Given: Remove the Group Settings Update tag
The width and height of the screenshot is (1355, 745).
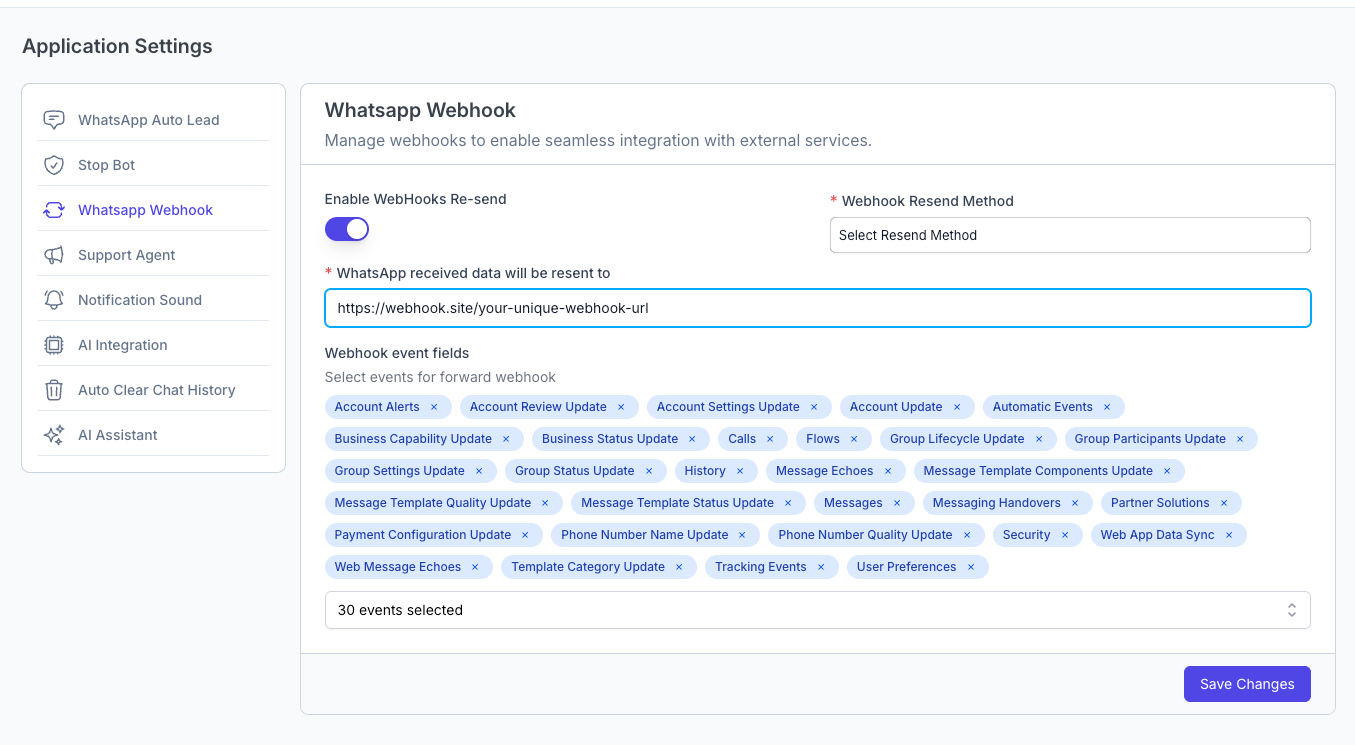Looking at the screenshot, I should (479, 471).
